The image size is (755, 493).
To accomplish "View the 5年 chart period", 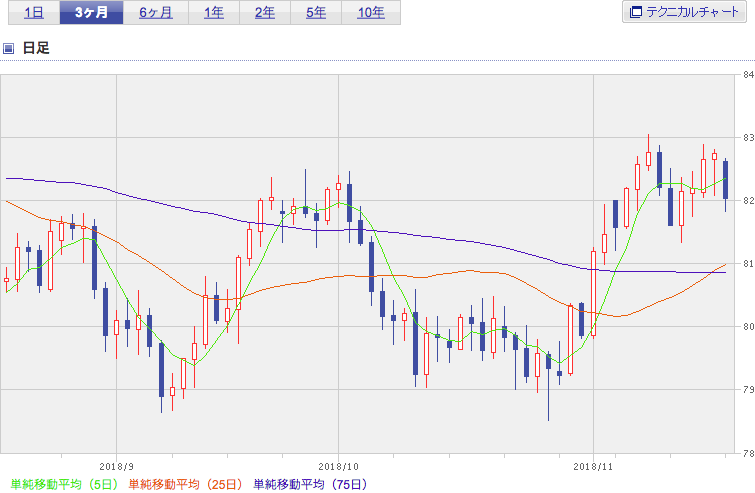I will point(316,12).
